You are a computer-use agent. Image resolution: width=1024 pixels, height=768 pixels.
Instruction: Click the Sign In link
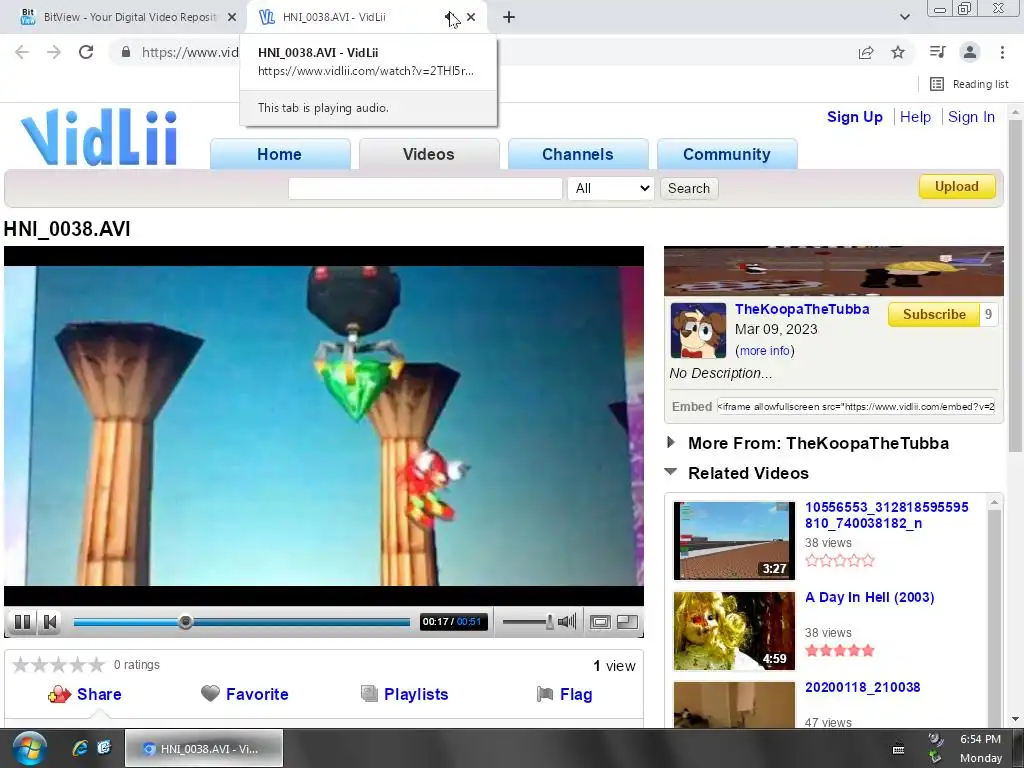971,117
